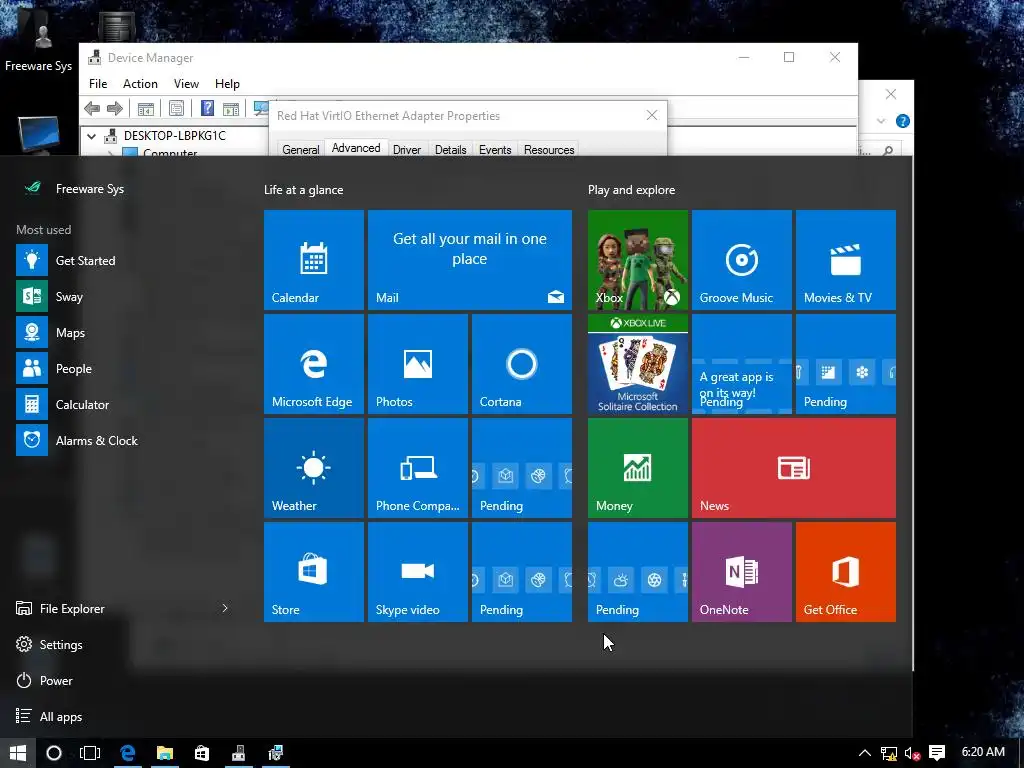This screenshot has width=1024, height=768.
Task: Open File Explorer from the taskbar
Action: coord(165,753)
